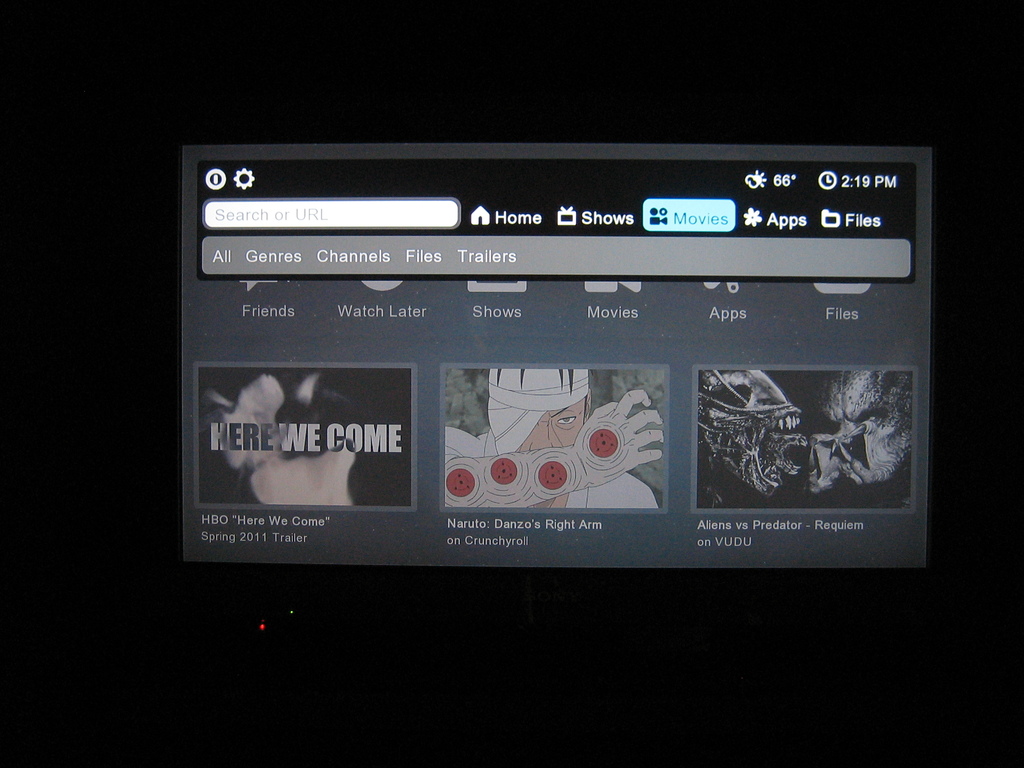Click the clock icon next to 2:19 PM

[827, 180]
